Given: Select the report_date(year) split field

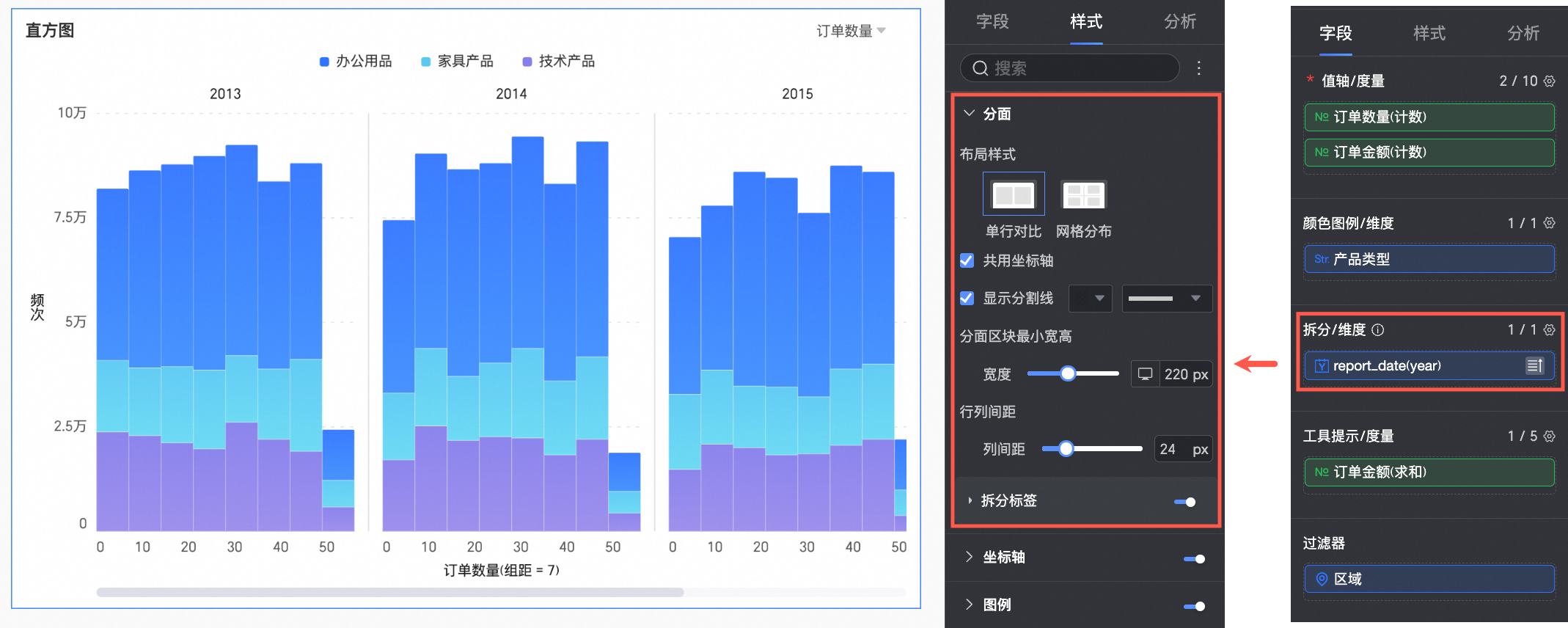Looking at the screenshot, I should click(1429, 365).
